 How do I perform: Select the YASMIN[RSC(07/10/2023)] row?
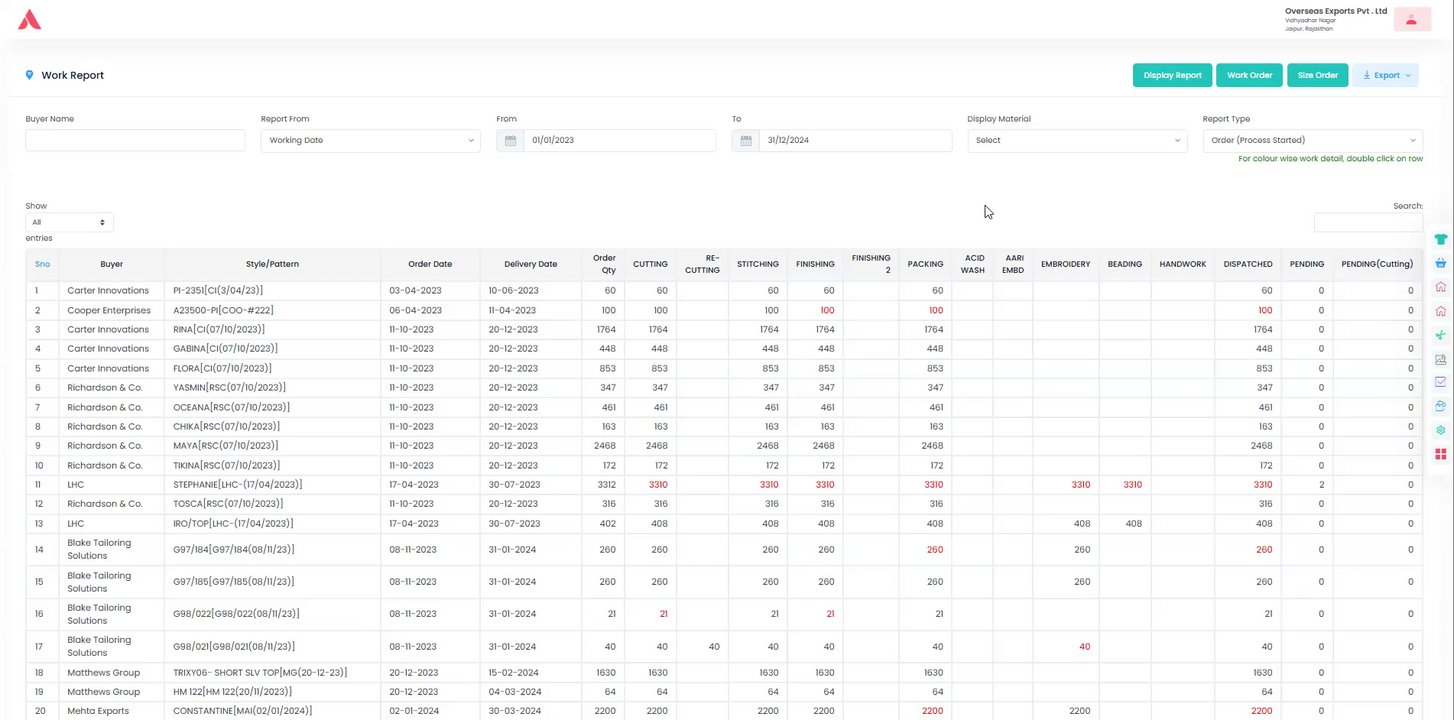tap(724, 387)
